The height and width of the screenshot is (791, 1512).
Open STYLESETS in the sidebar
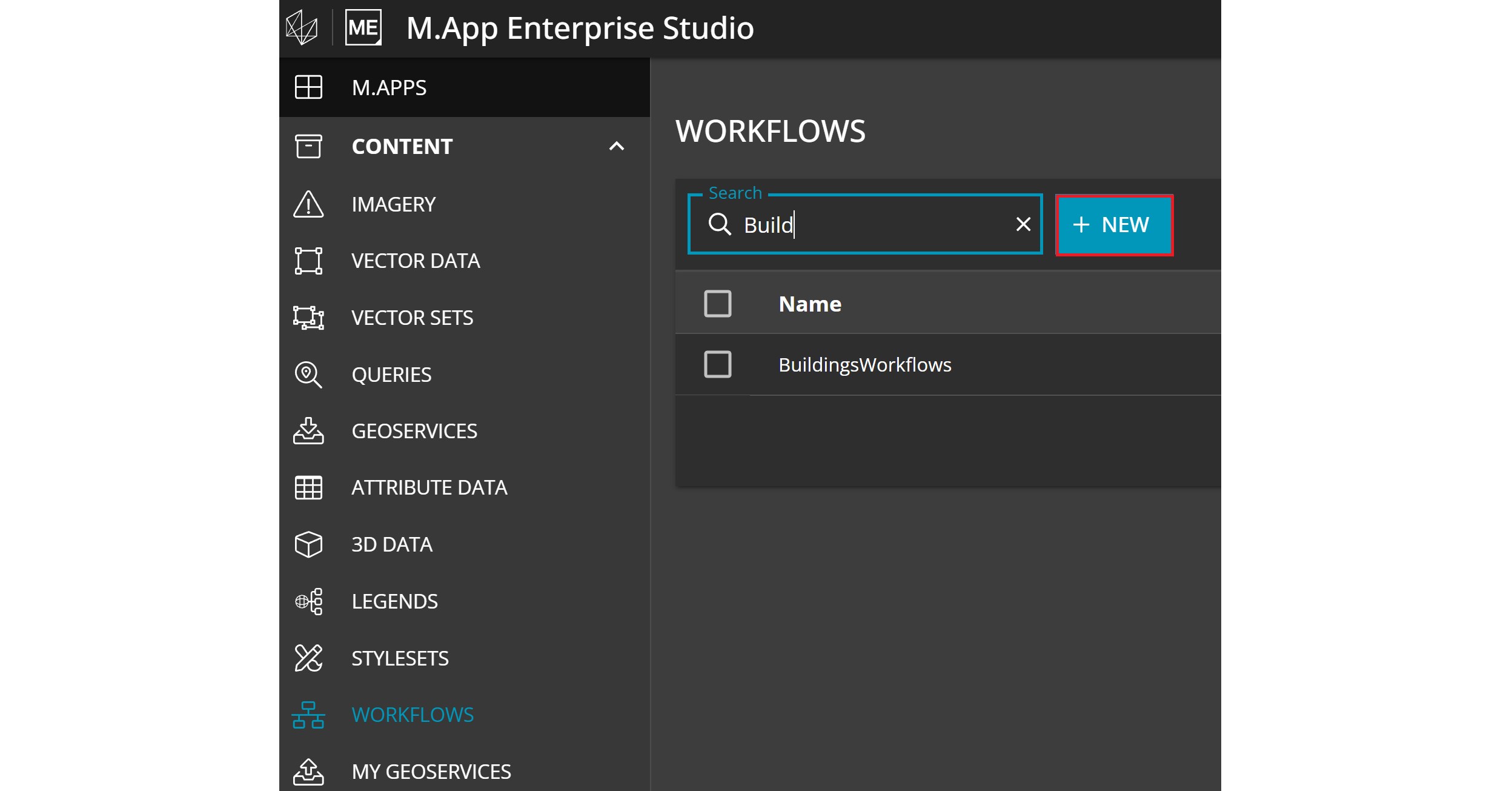465,658
